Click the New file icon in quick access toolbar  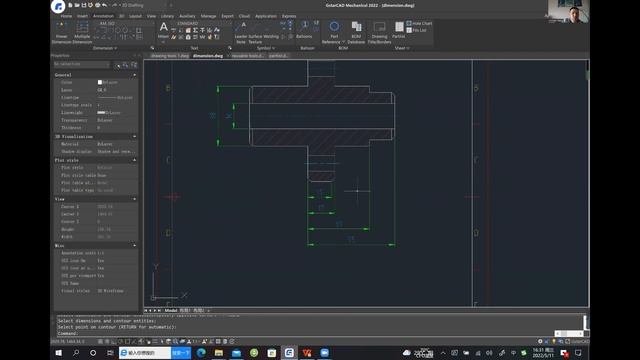[70, 5]
